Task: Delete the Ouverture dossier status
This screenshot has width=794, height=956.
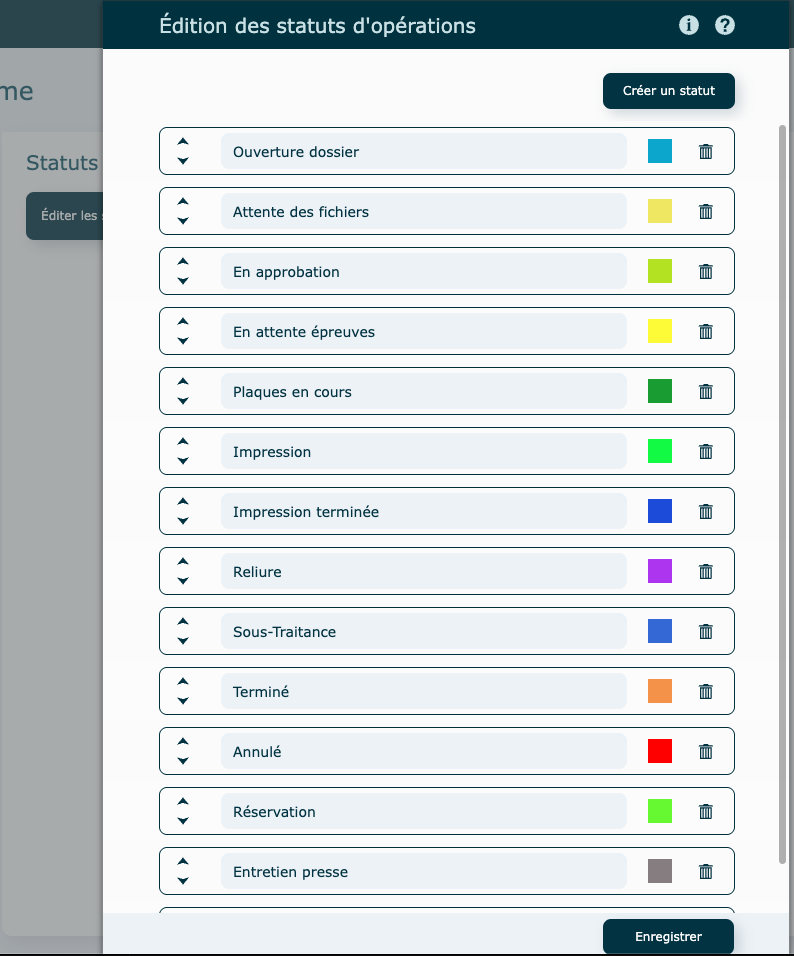Action: click(706, 152)
